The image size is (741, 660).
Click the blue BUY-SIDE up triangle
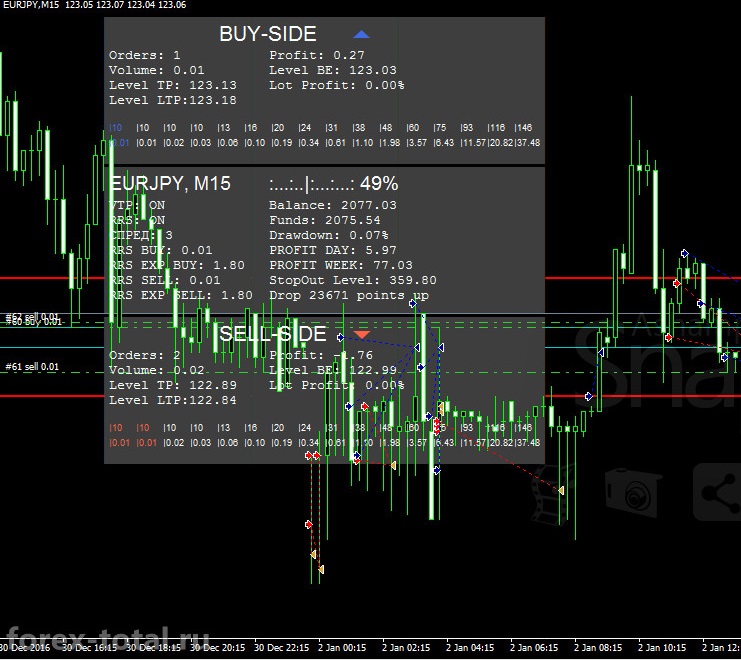362,34
